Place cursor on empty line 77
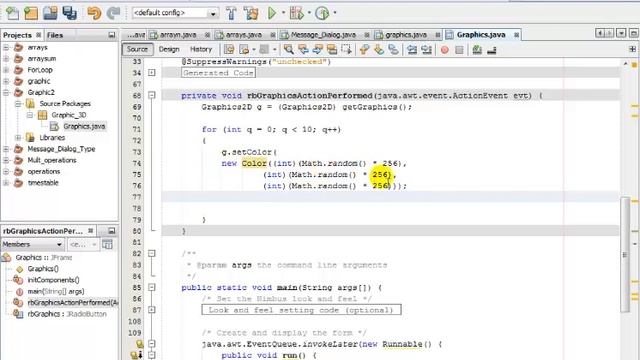The height and width of the screenshot is (360, 640). [x=390, y=197]
